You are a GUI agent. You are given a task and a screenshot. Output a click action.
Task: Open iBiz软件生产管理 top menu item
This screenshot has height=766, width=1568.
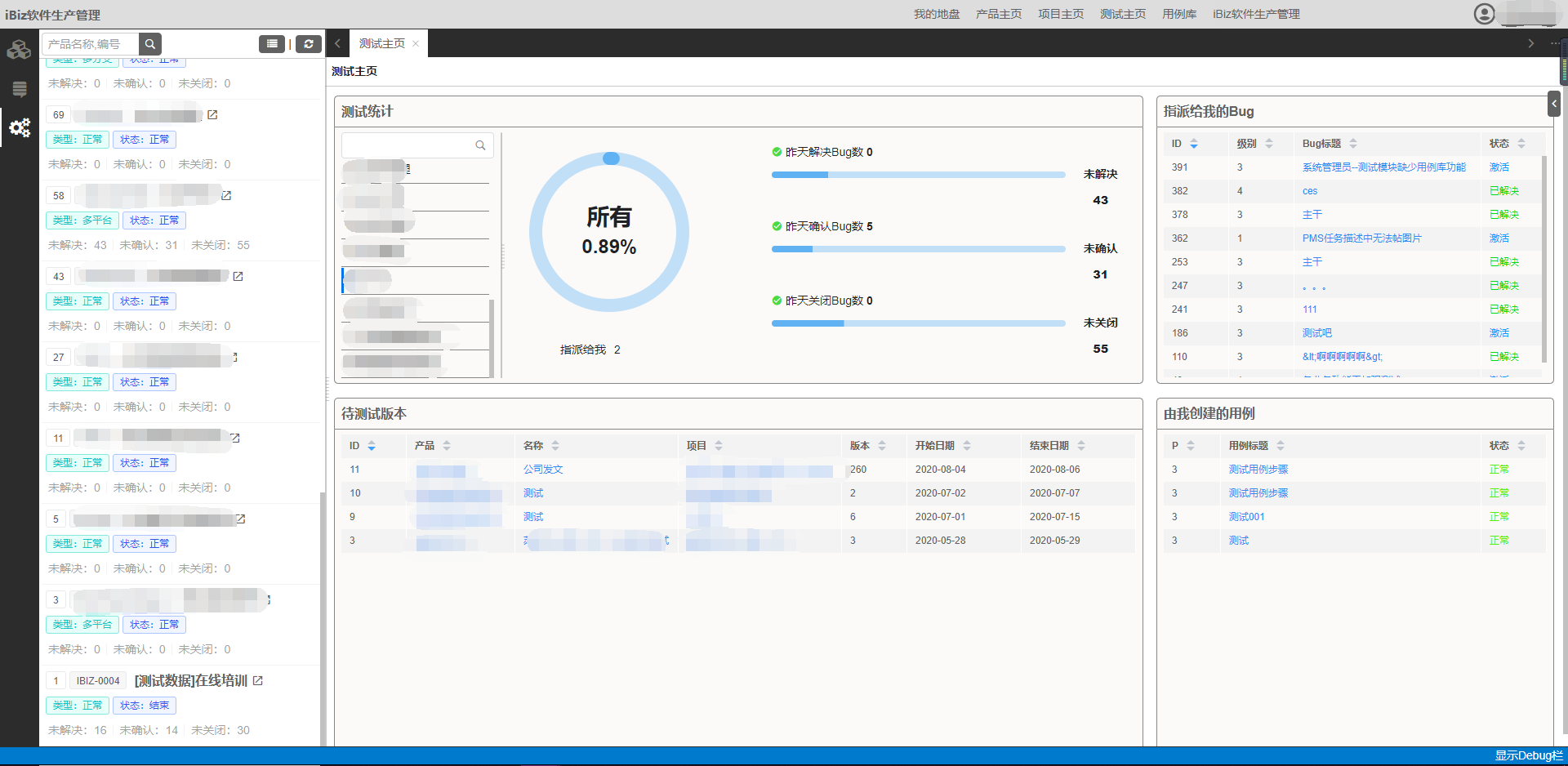pos(1256,14)
